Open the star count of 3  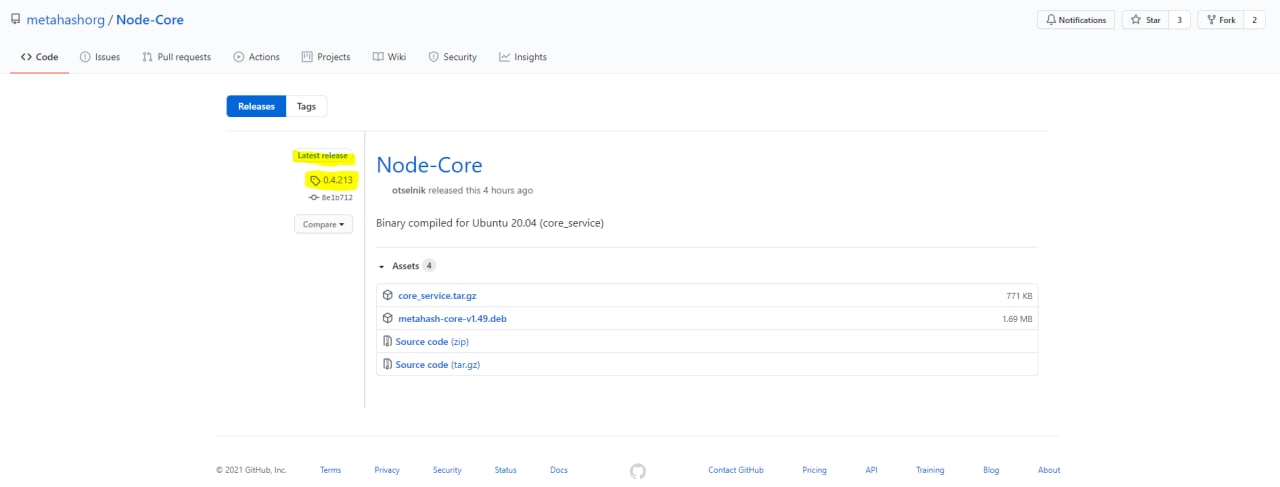click(x=1180, y=20)
